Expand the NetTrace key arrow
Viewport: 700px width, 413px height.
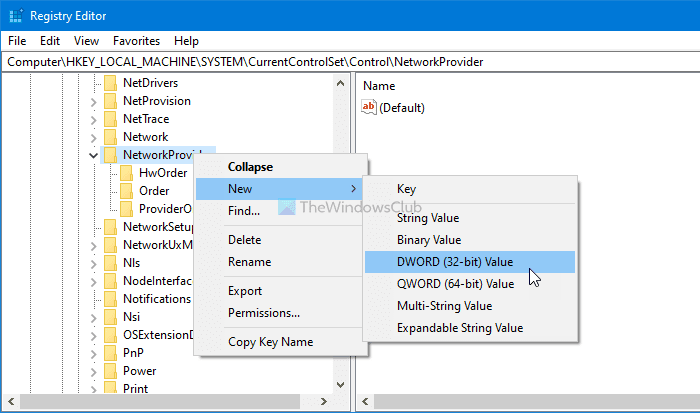(x=93, y=120)
